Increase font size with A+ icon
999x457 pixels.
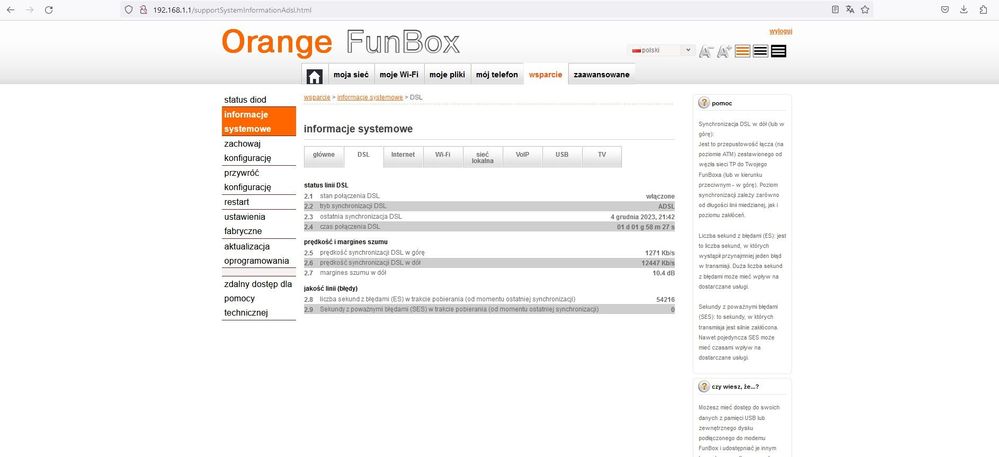[724, 52]
